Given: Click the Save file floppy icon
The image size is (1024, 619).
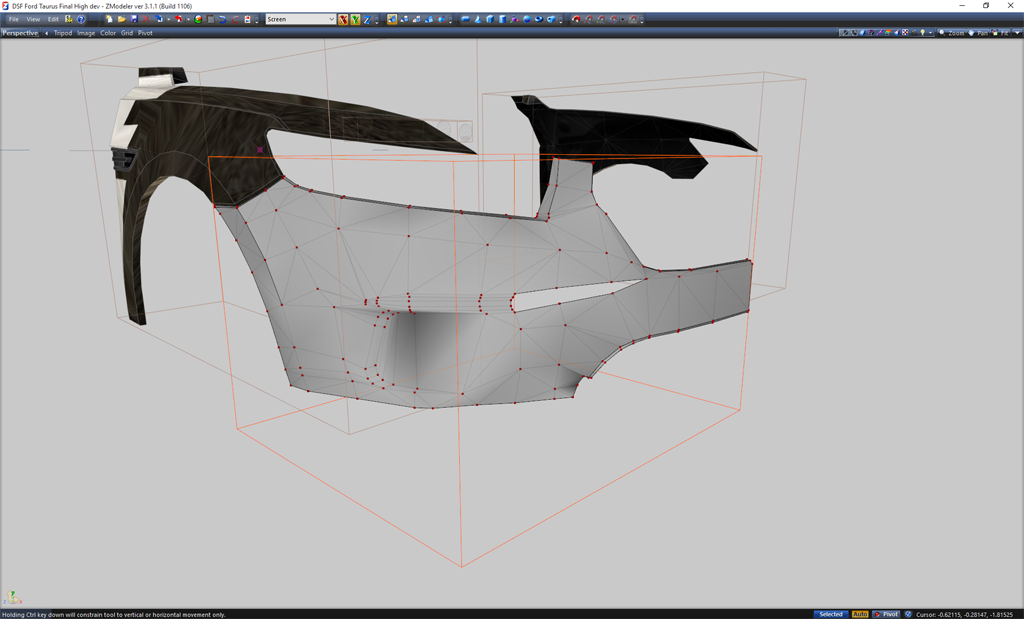Looking at the screenshot, I should point(134,19).
